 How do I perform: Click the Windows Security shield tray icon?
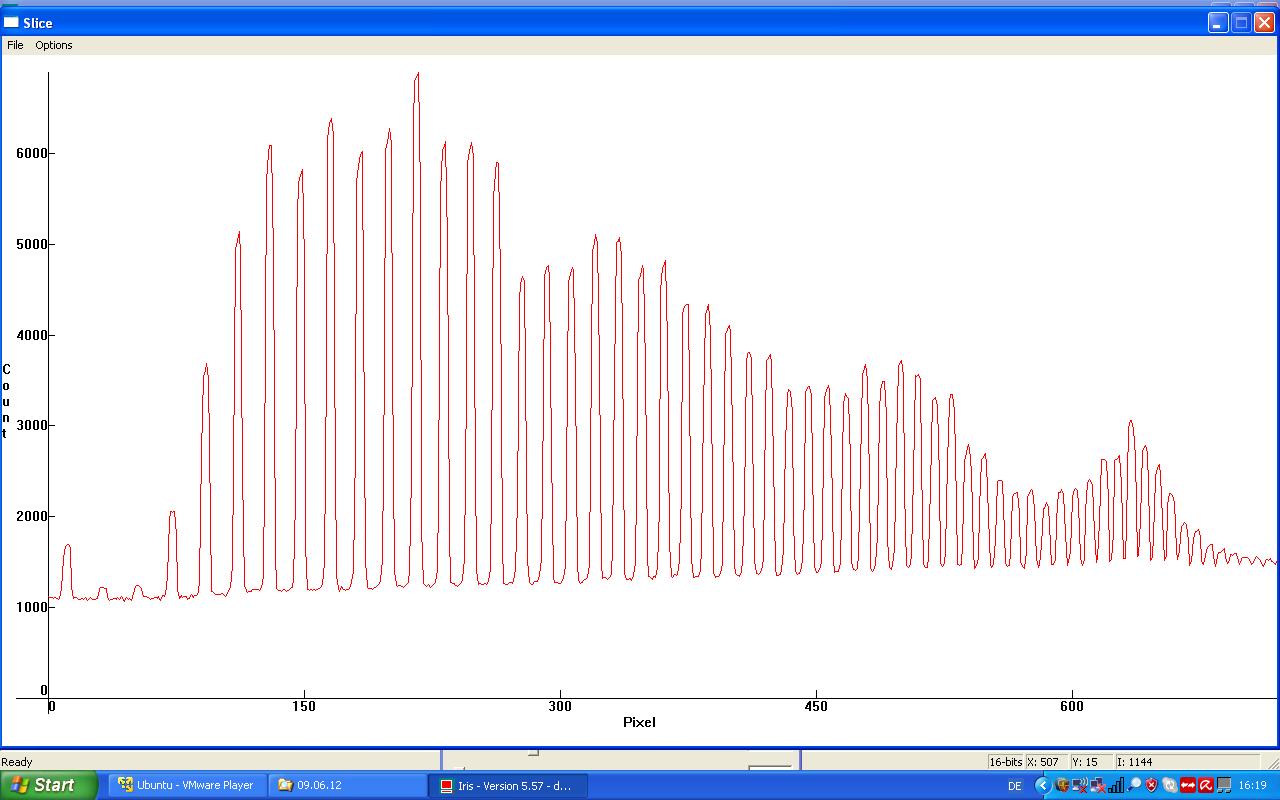pyautogui.click(x=1062, y=786)
